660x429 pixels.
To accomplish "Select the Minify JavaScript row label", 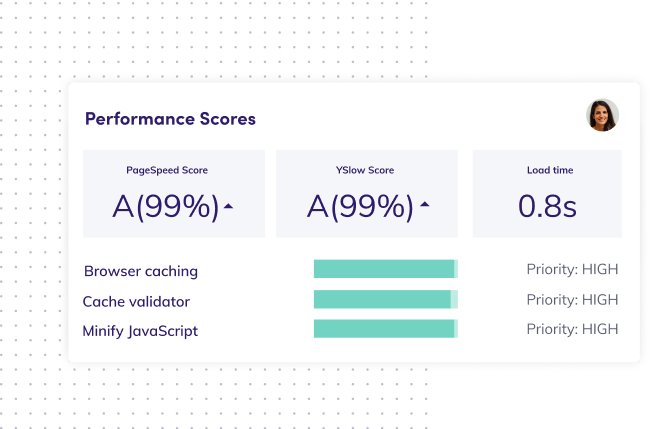I will click(140, 331).
